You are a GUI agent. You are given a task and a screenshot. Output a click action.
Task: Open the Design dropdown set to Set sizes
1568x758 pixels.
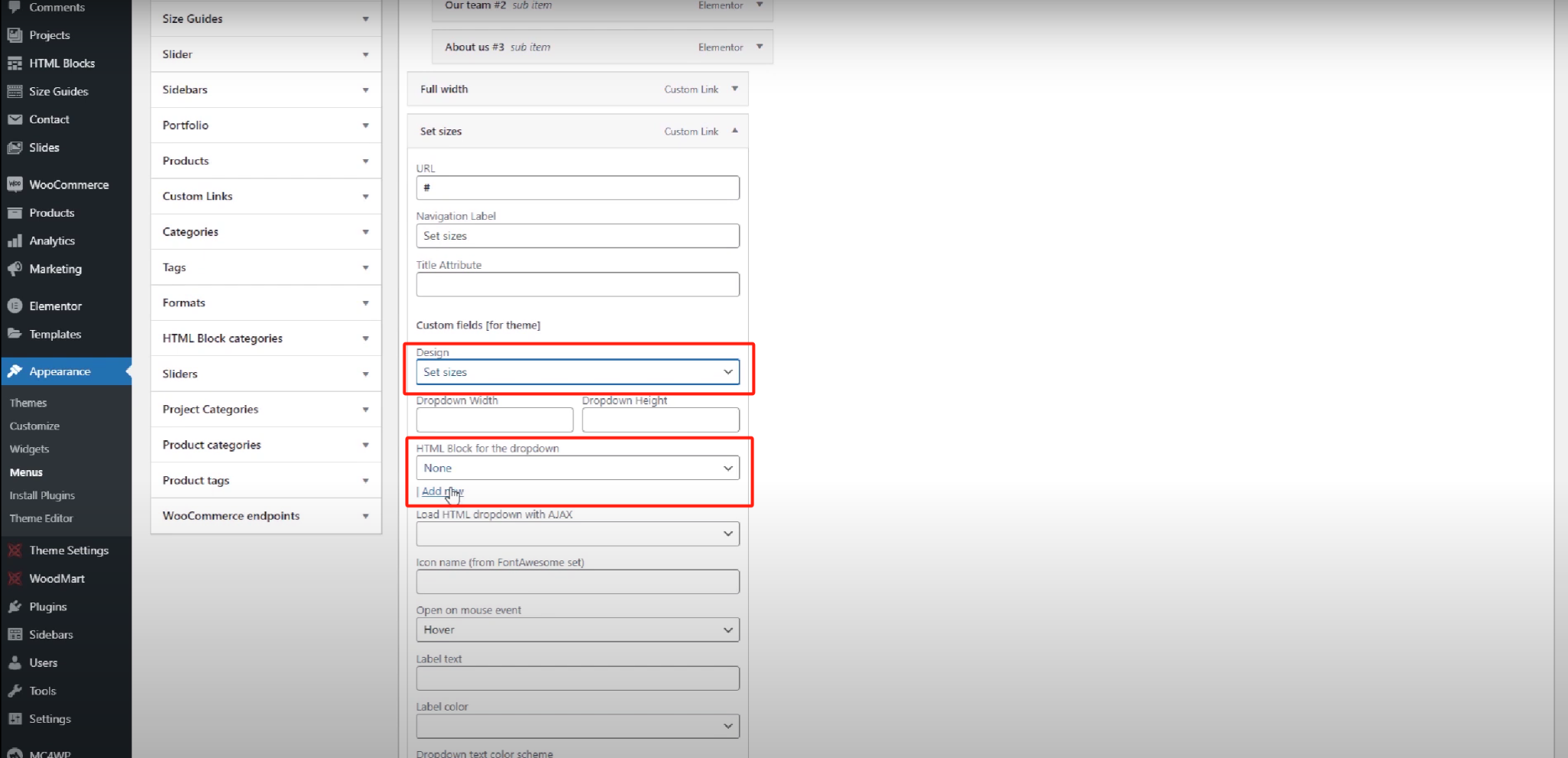tap(577, 372)
